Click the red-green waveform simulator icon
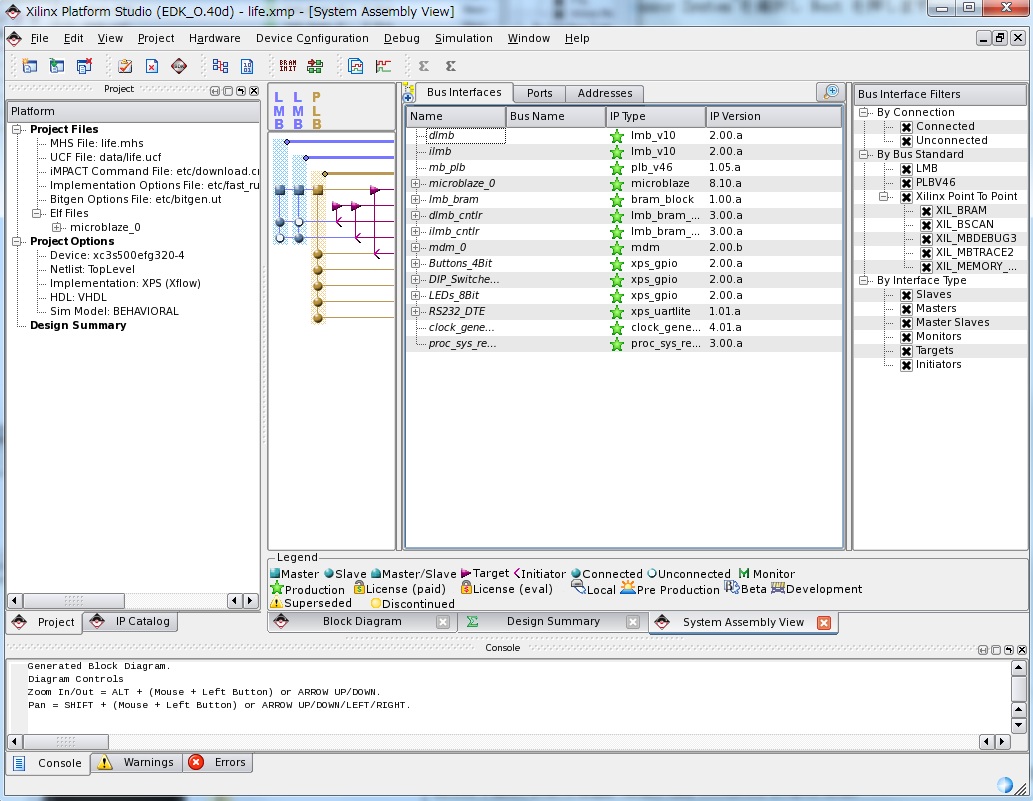Screen dimensions: 1033x801 (383, 66)
